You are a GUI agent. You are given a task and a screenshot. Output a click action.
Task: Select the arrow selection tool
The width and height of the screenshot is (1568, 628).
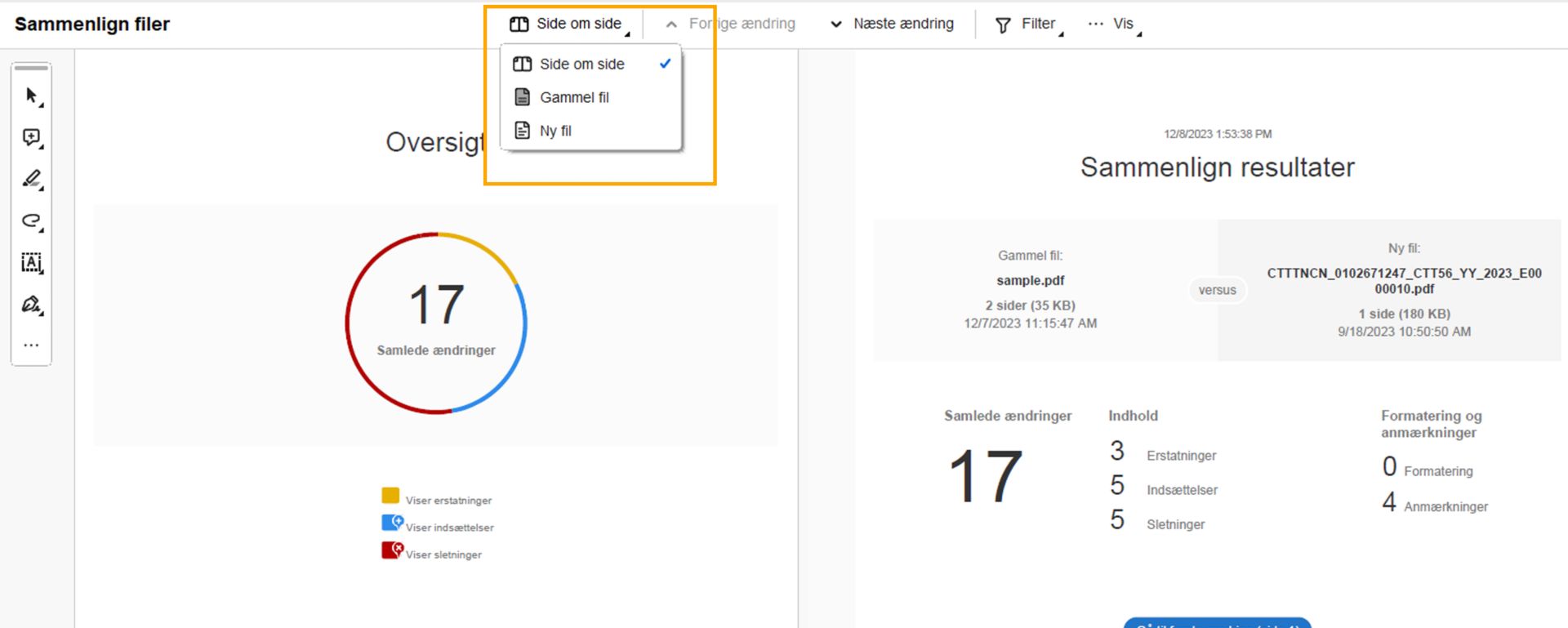(32, 96)
